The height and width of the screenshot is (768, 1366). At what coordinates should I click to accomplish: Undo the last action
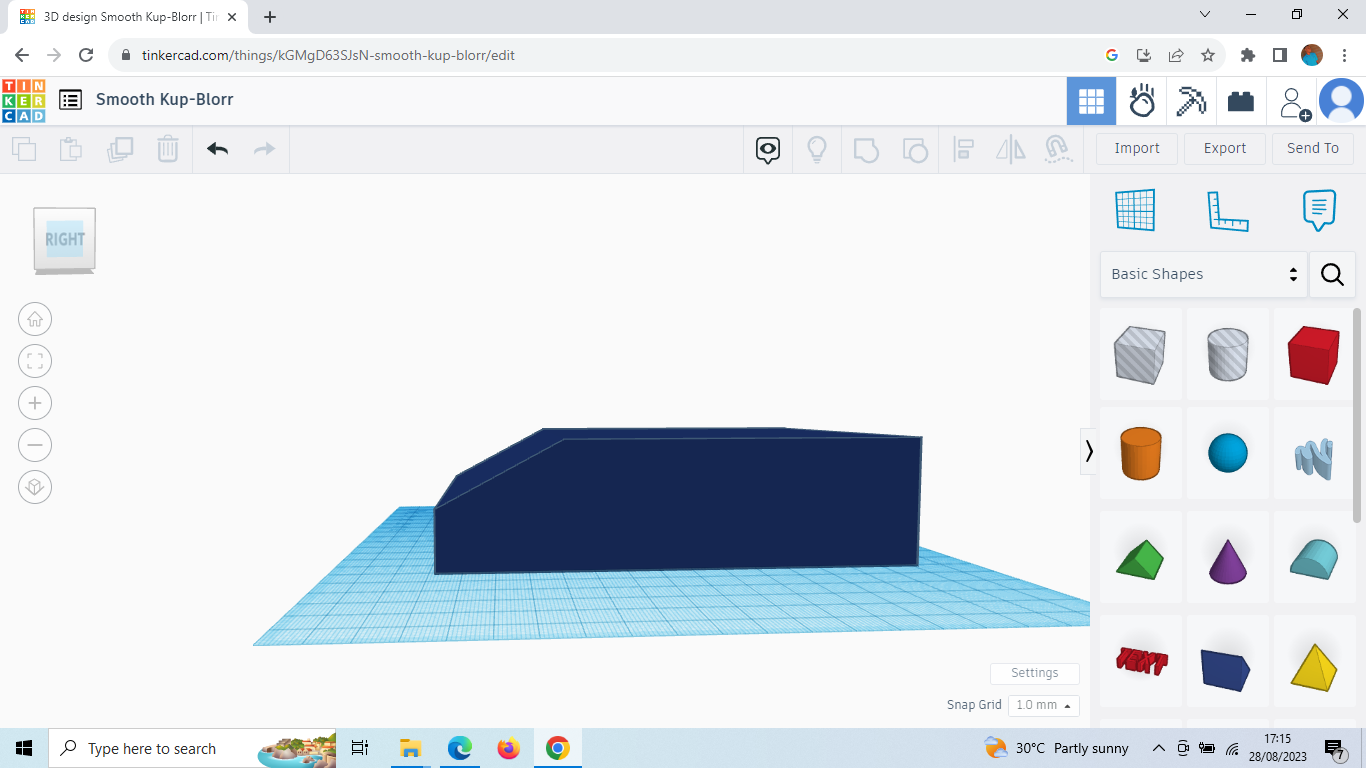click(x=217, y=148)
